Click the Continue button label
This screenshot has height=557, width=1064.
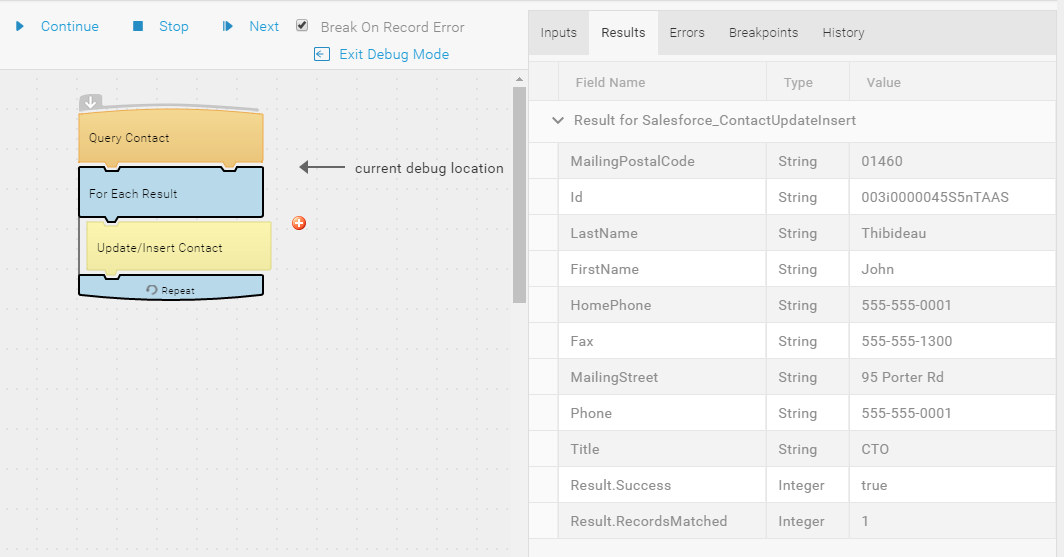(x=70, y=26)
